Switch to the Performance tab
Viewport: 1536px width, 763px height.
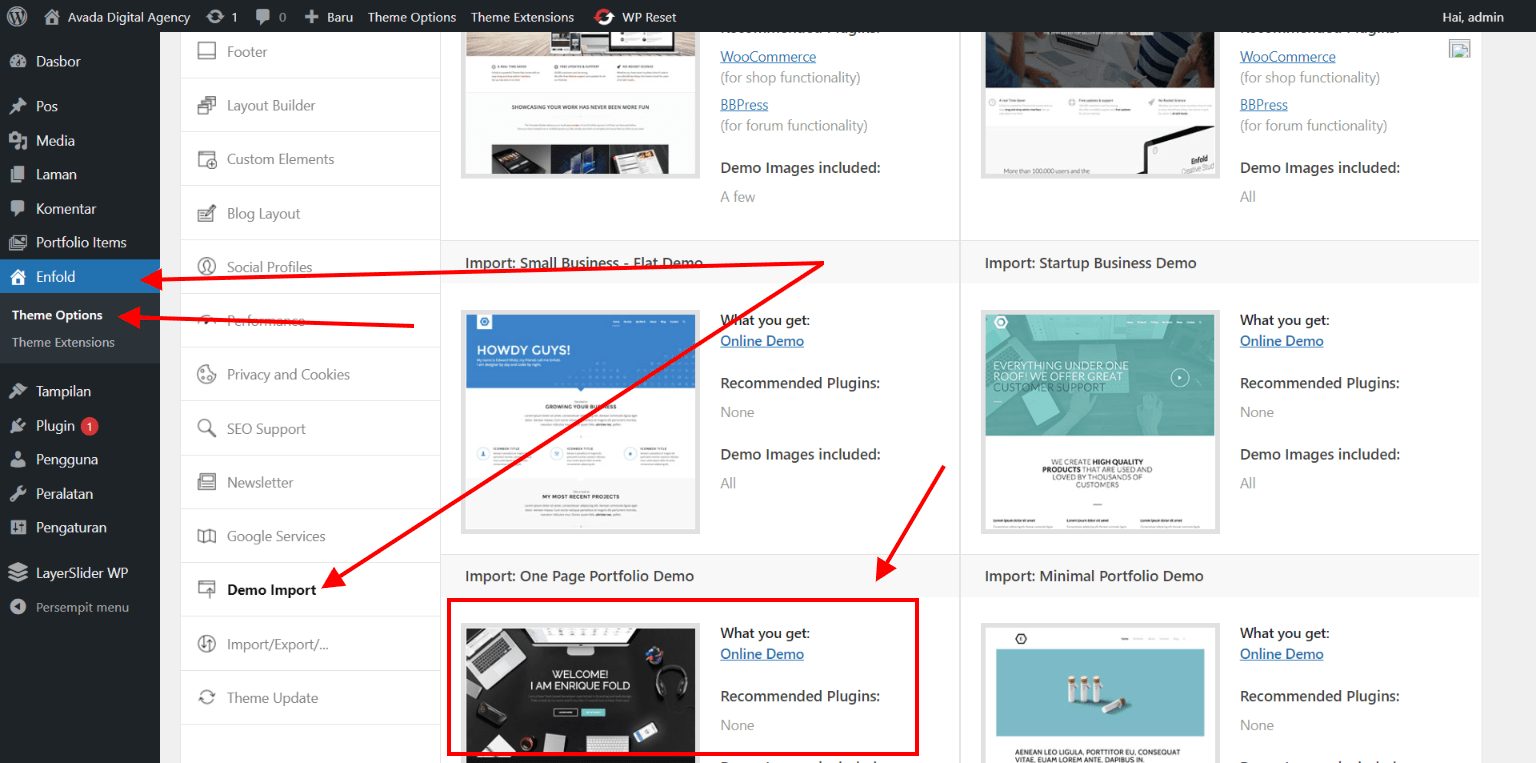tap(266, 320)
